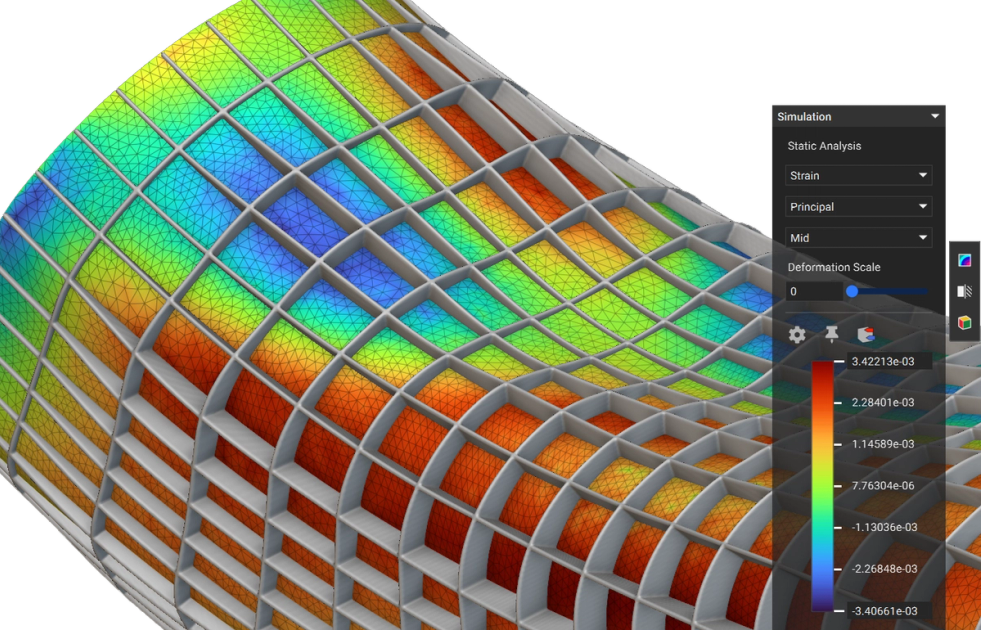Click the Deformation Scale slider handle

(x=852, y=292)
